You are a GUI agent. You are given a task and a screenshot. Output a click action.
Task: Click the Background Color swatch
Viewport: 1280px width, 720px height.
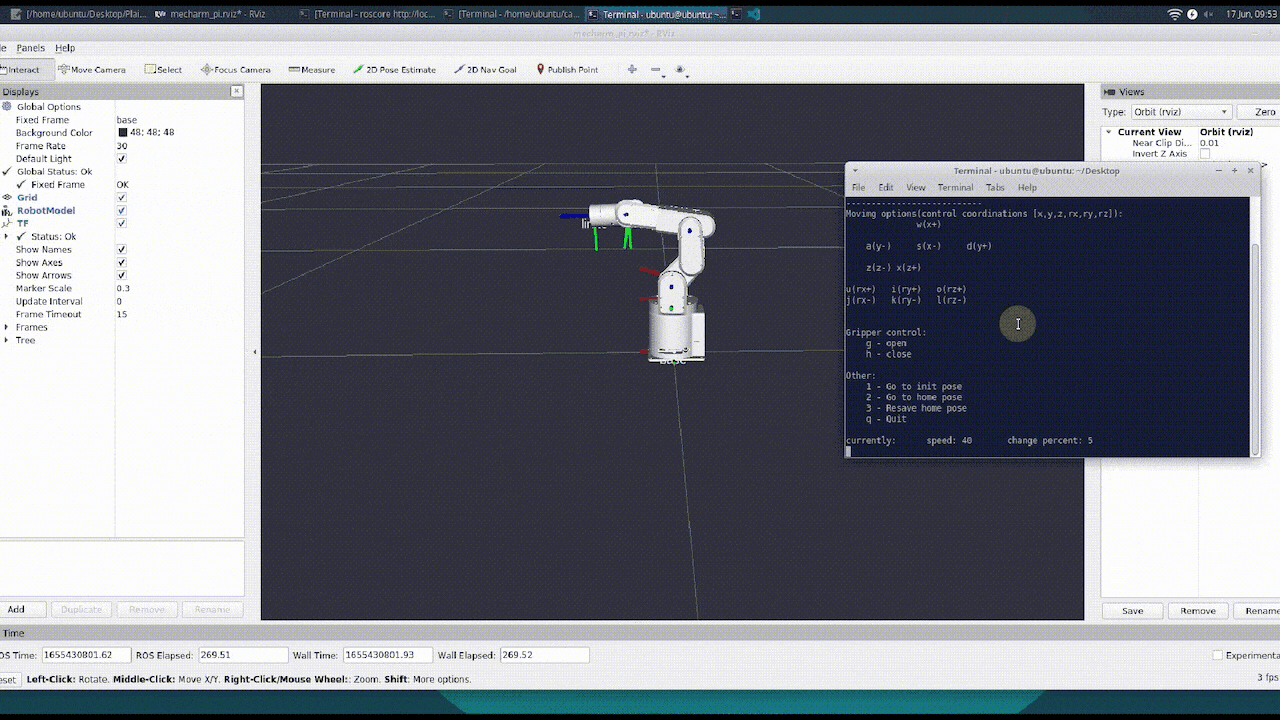pos(123,133)
